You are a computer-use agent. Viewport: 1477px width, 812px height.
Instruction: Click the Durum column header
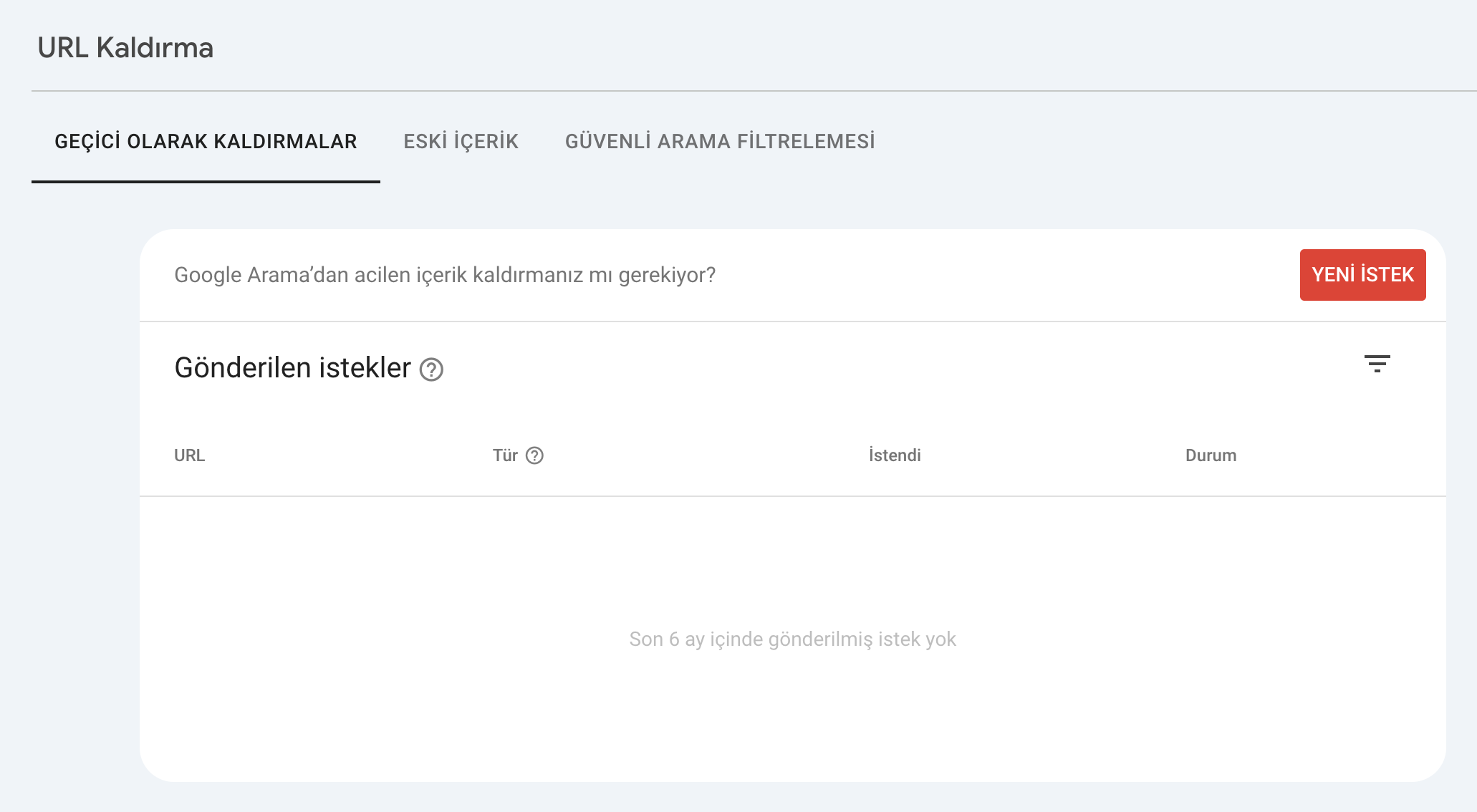point(1211,455)
